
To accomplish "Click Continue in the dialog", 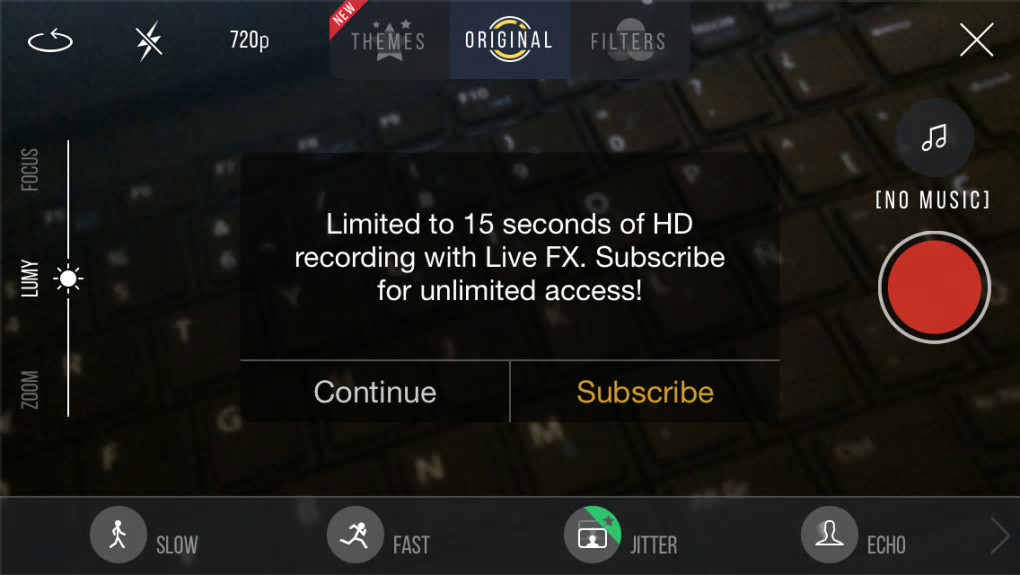I will pos(375,392).
